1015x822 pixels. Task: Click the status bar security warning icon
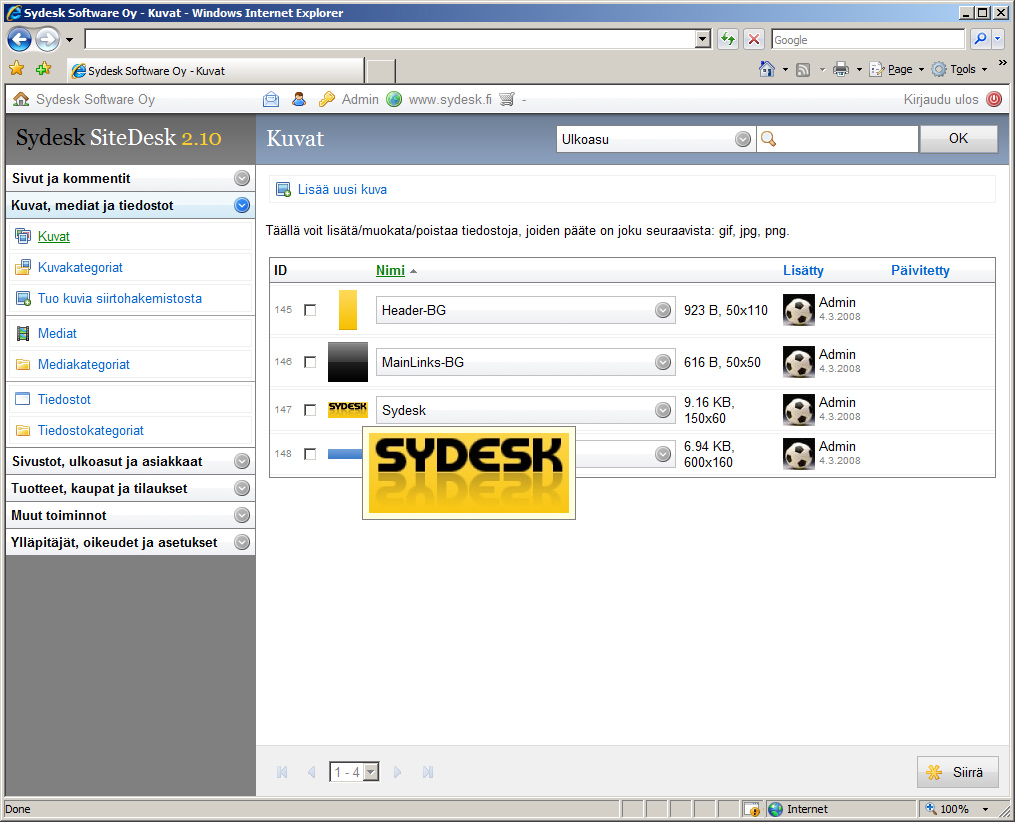752,809
